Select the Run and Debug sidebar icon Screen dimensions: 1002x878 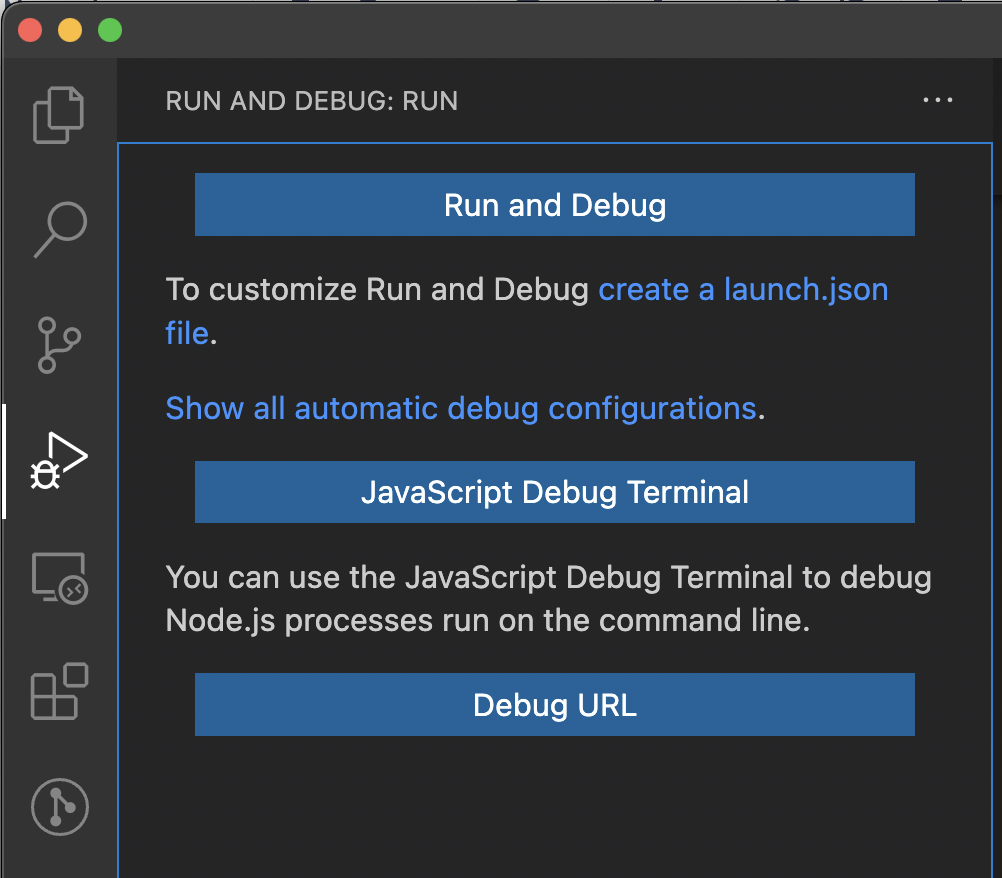point(59,460)
